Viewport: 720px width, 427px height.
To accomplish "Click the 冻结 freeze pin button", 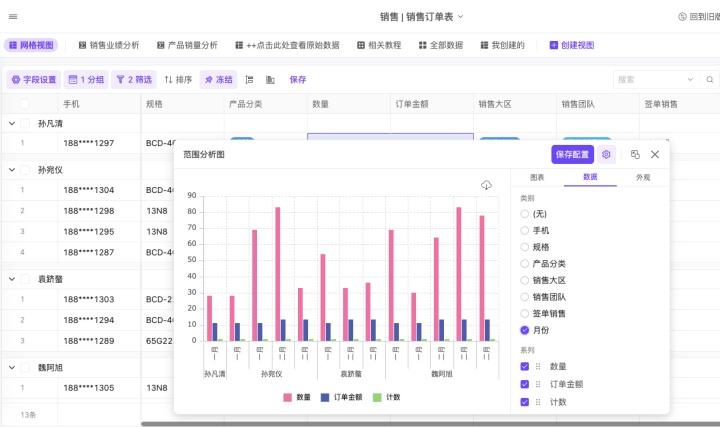I will click(x=218, y=79).
